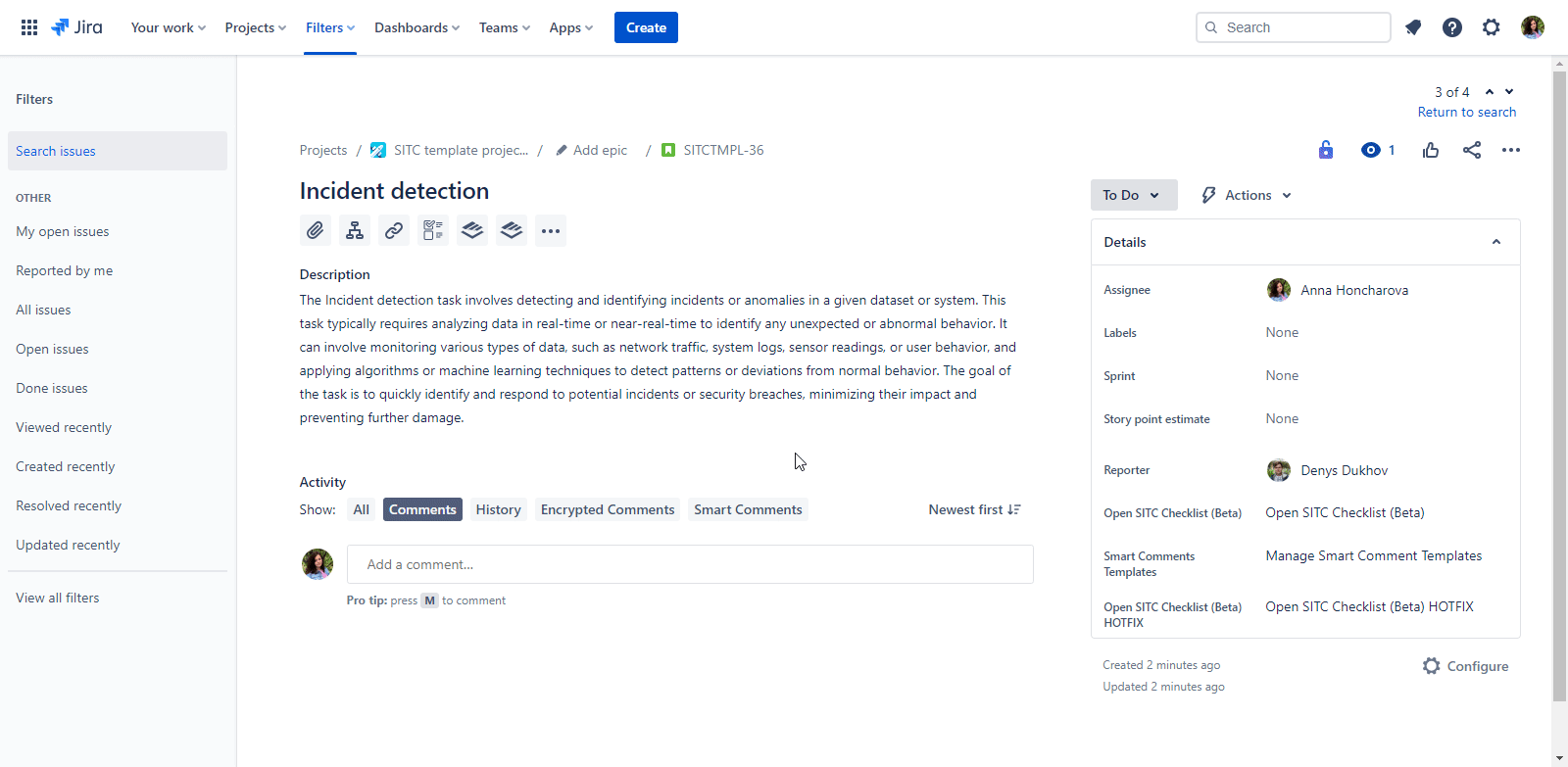Click the share icon
Image resolution: width=1568 pixels, height=767 pixels.
1471,150
